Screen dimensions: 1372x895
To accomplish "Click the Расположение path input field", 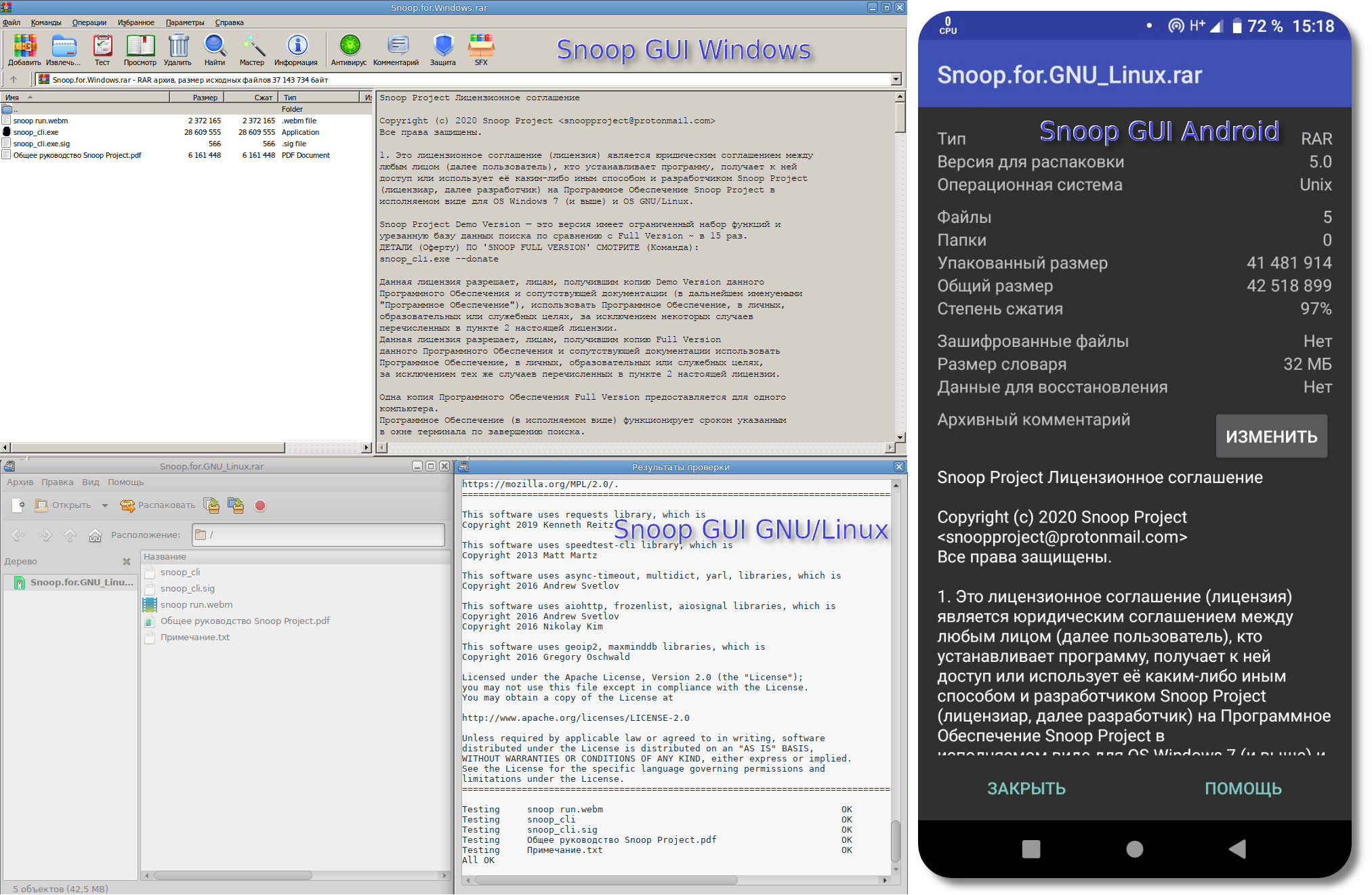I will (x=318, y=535).
